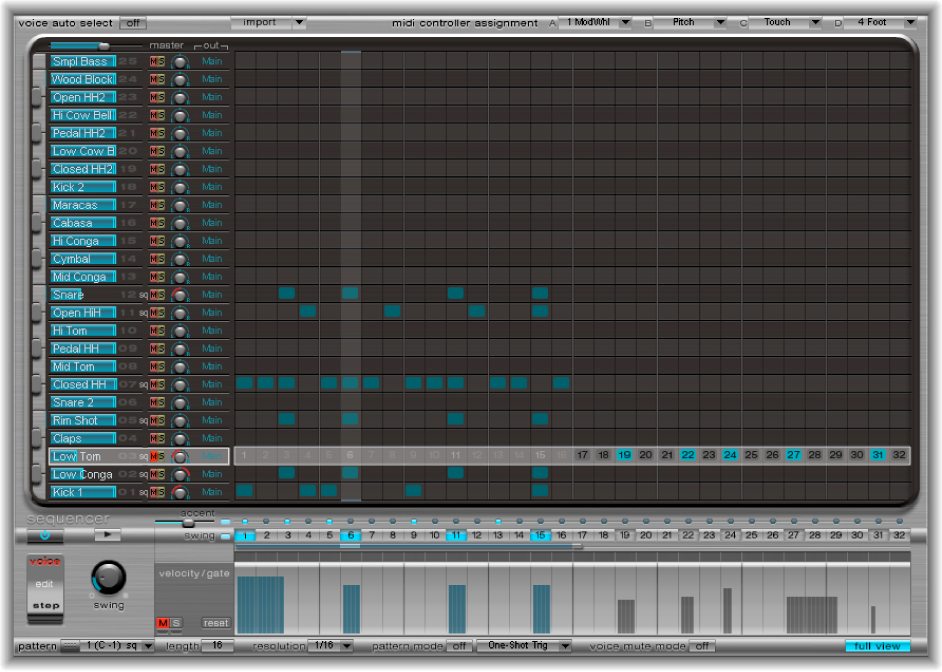
Task: Solo the Closed HH voice
Action: tap(159, 384)
